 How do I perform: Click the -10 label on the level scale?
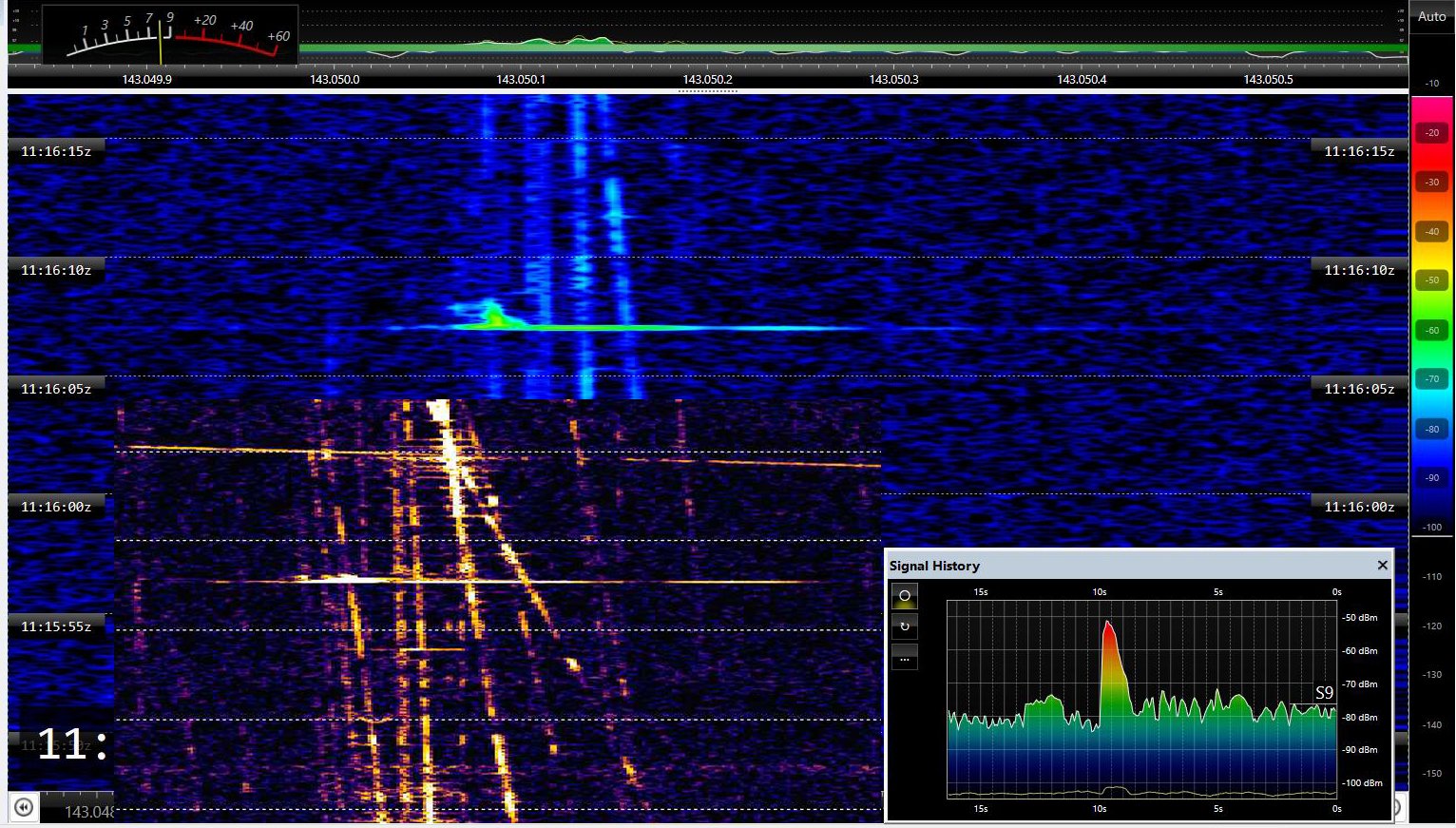[1432, 84]
